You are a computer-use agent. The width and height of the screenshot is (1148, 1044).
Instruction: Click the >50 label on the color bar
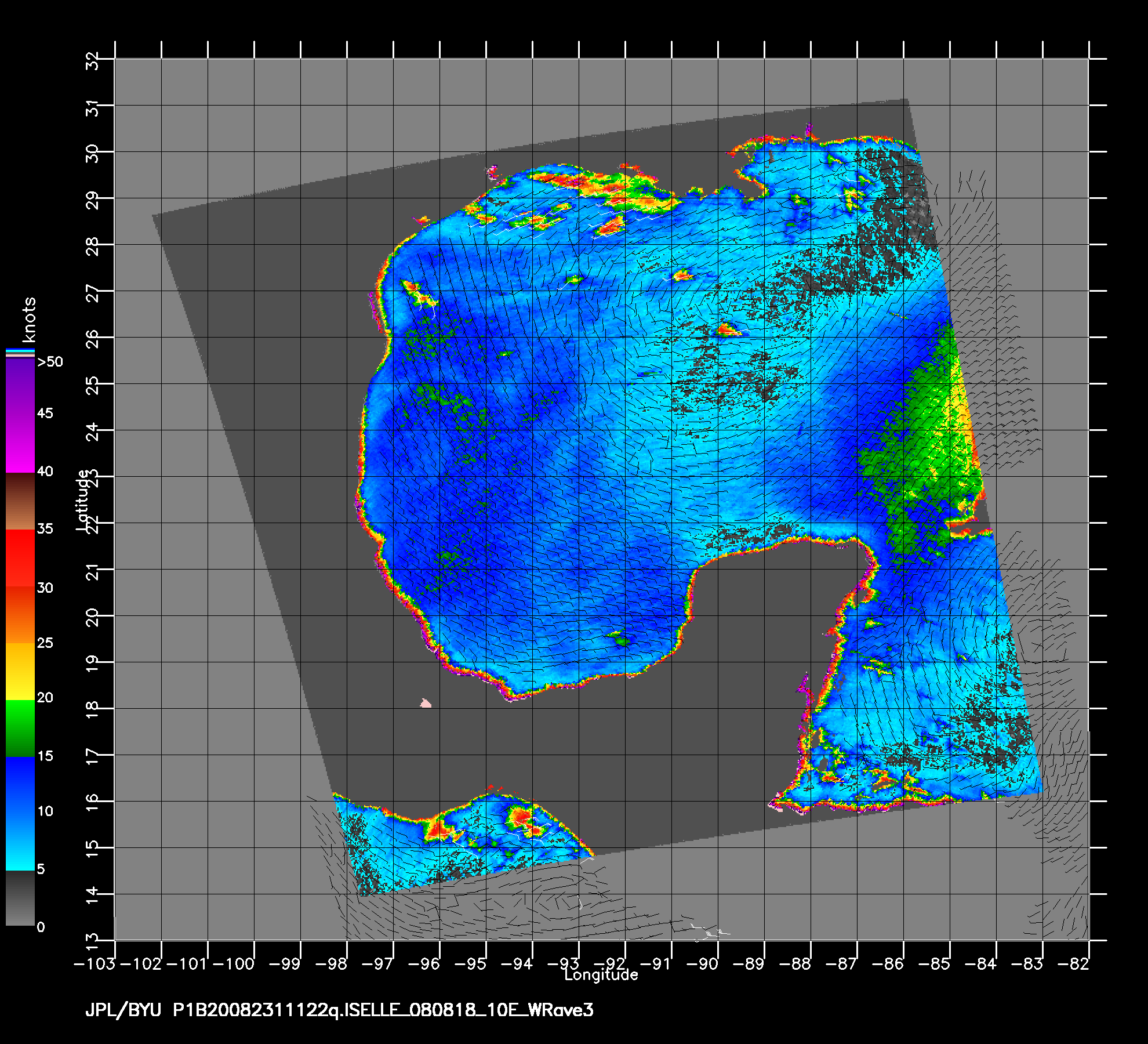coord(50,362)
